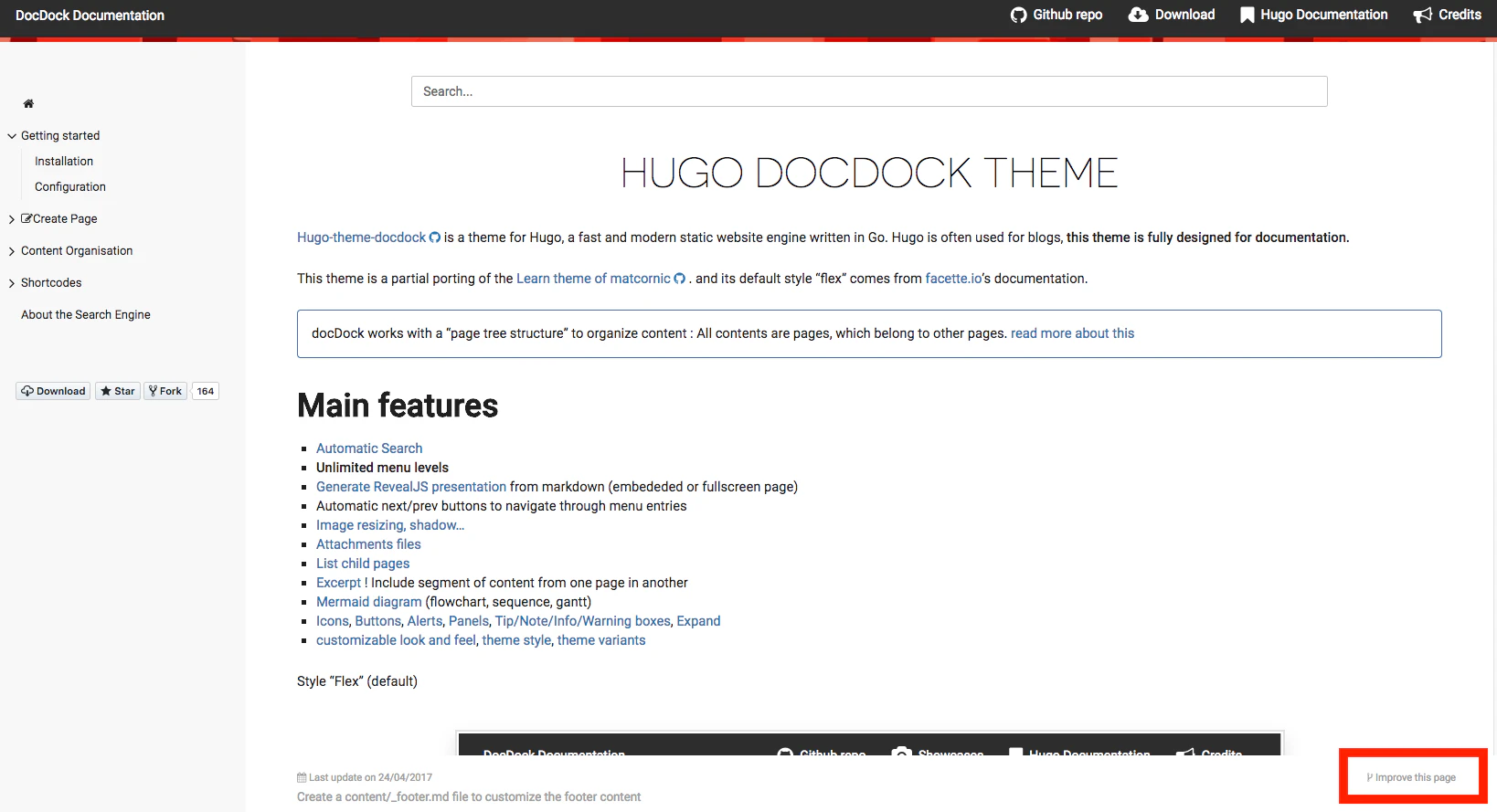Open the Excerpt link
The height and width of the screenshot is (812, 1497).
(x=338, y=583)
